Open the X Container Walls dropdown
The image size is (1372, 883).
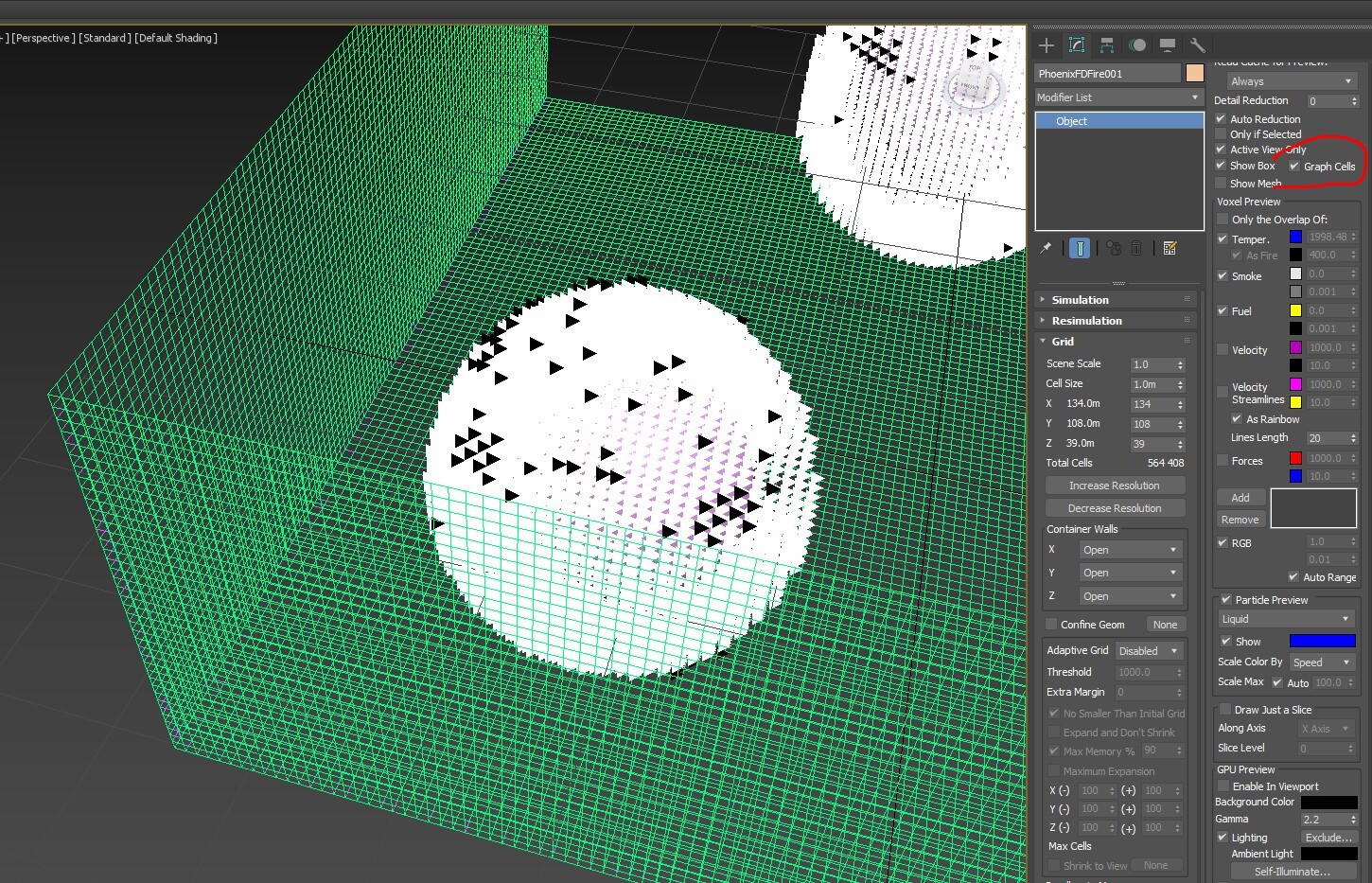[1131, 550]
